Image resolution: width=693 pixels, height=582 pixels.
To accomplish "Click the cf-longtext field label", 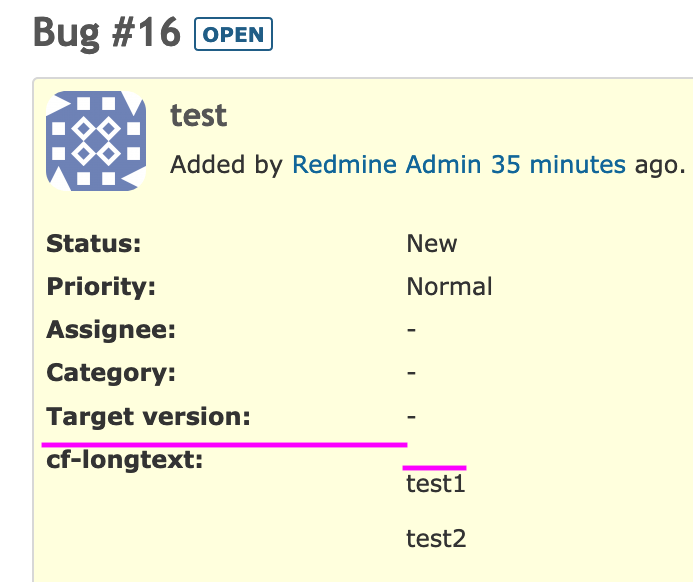I will (124, 460).
